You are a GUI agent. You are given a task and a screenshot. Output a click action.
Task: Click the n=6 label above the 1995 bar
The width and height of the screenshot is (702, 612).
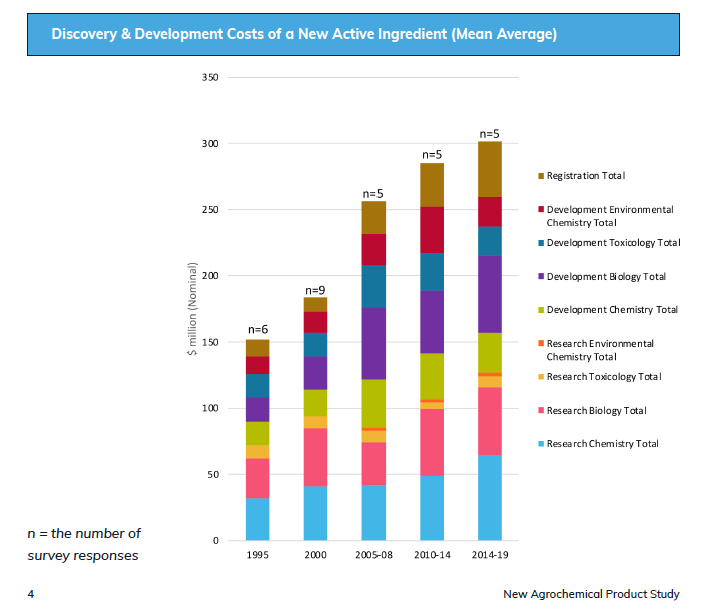click(x=257, y=330)
